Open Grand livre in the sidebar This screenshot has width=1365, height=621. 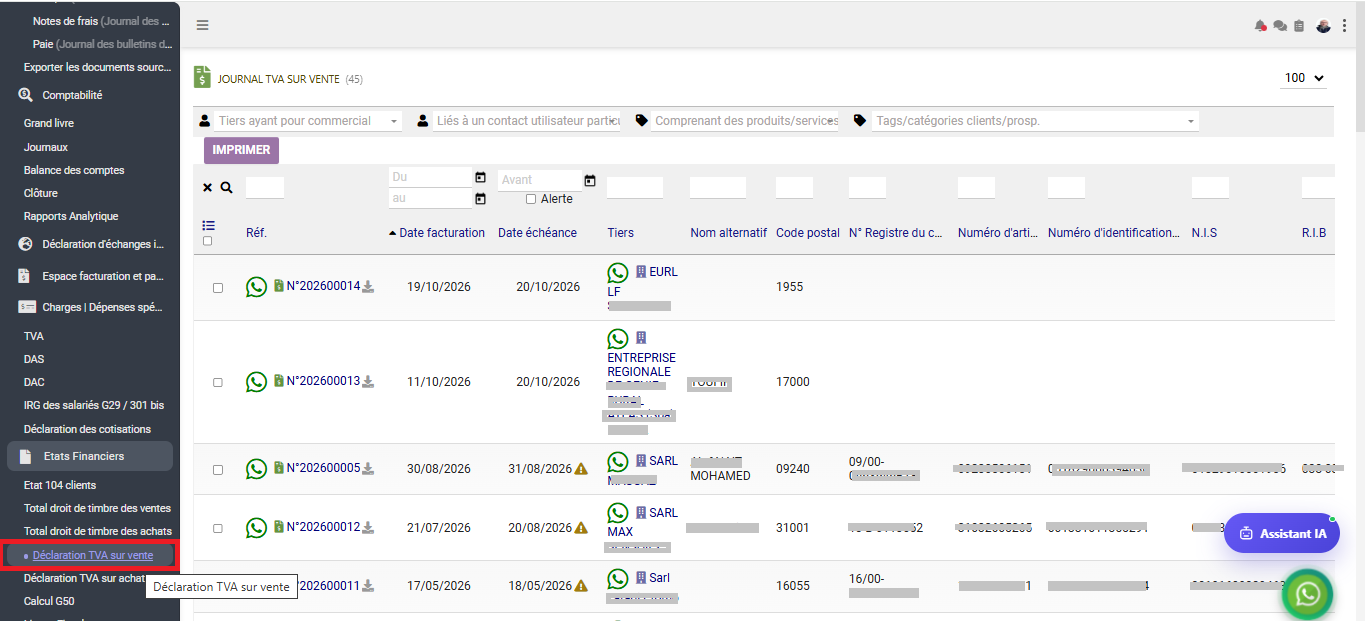49,123
